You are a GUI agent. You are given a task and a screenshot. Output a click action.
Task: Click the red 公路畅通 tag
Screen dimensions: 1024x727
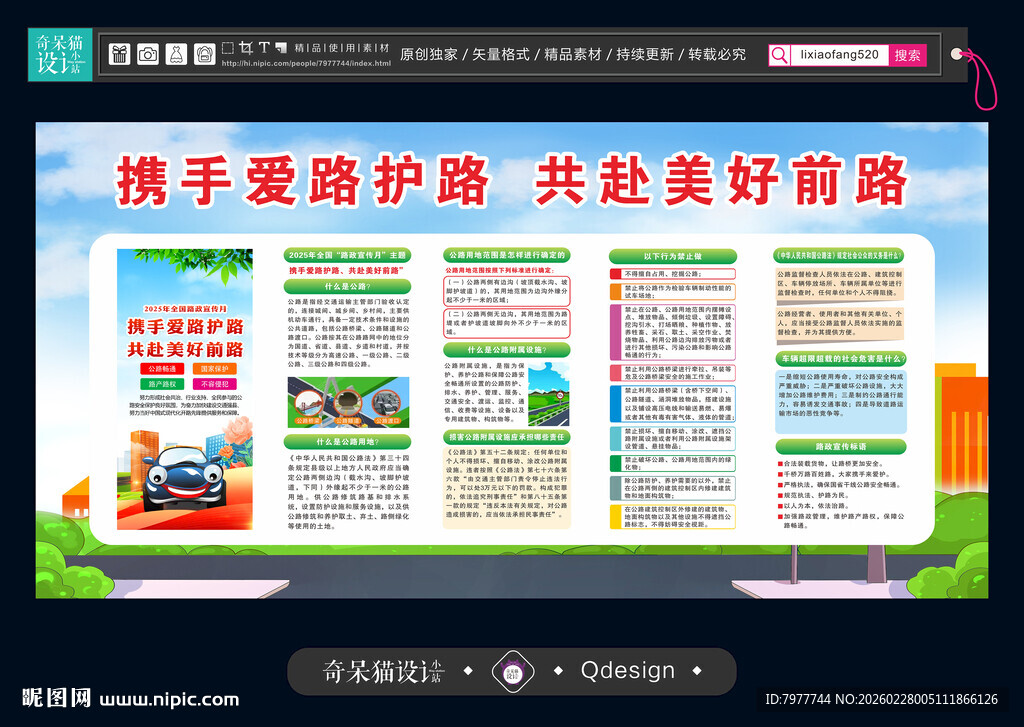coord(164,369)
